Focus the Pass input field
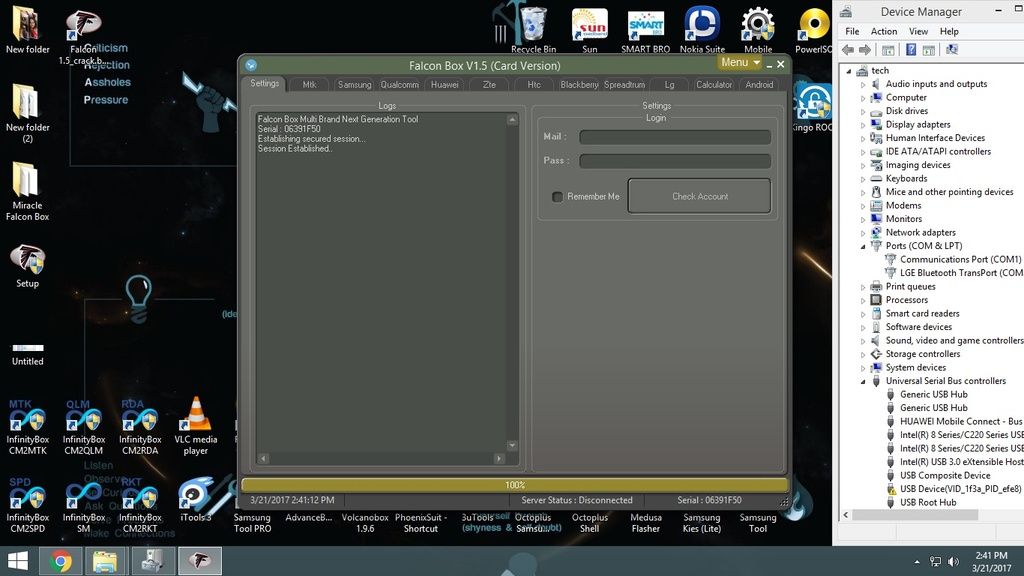The width and height of the screenshot is (1024, 576). (675, 161)
